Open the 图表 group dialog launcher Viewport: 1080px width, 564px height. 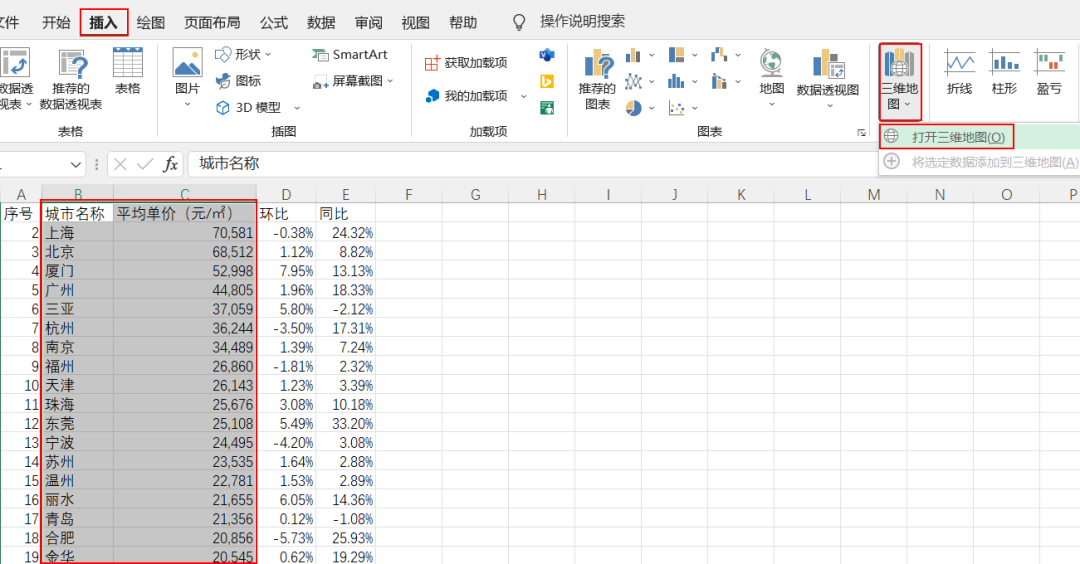861,132
